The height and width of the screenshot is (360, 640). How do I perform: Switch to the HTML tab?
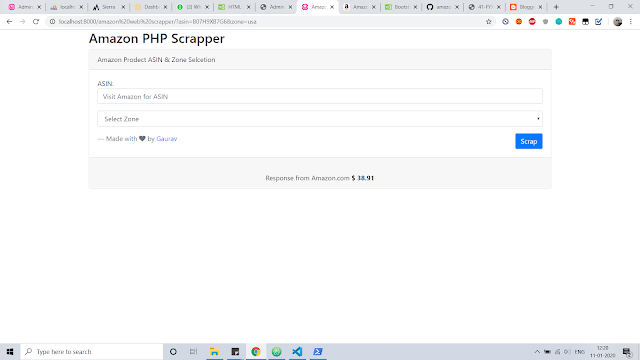coord(234,7)
